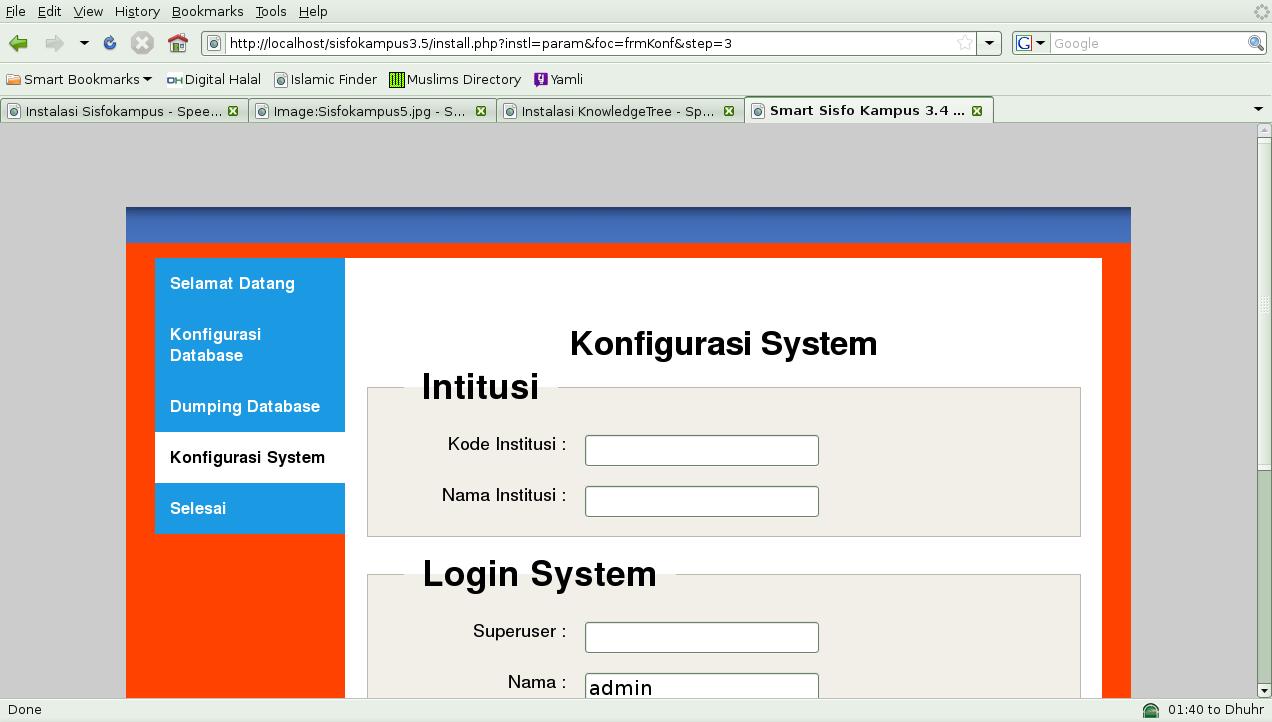Click the Back arrow navigation button
This screenshot has height=722, width=1272.
18,43
